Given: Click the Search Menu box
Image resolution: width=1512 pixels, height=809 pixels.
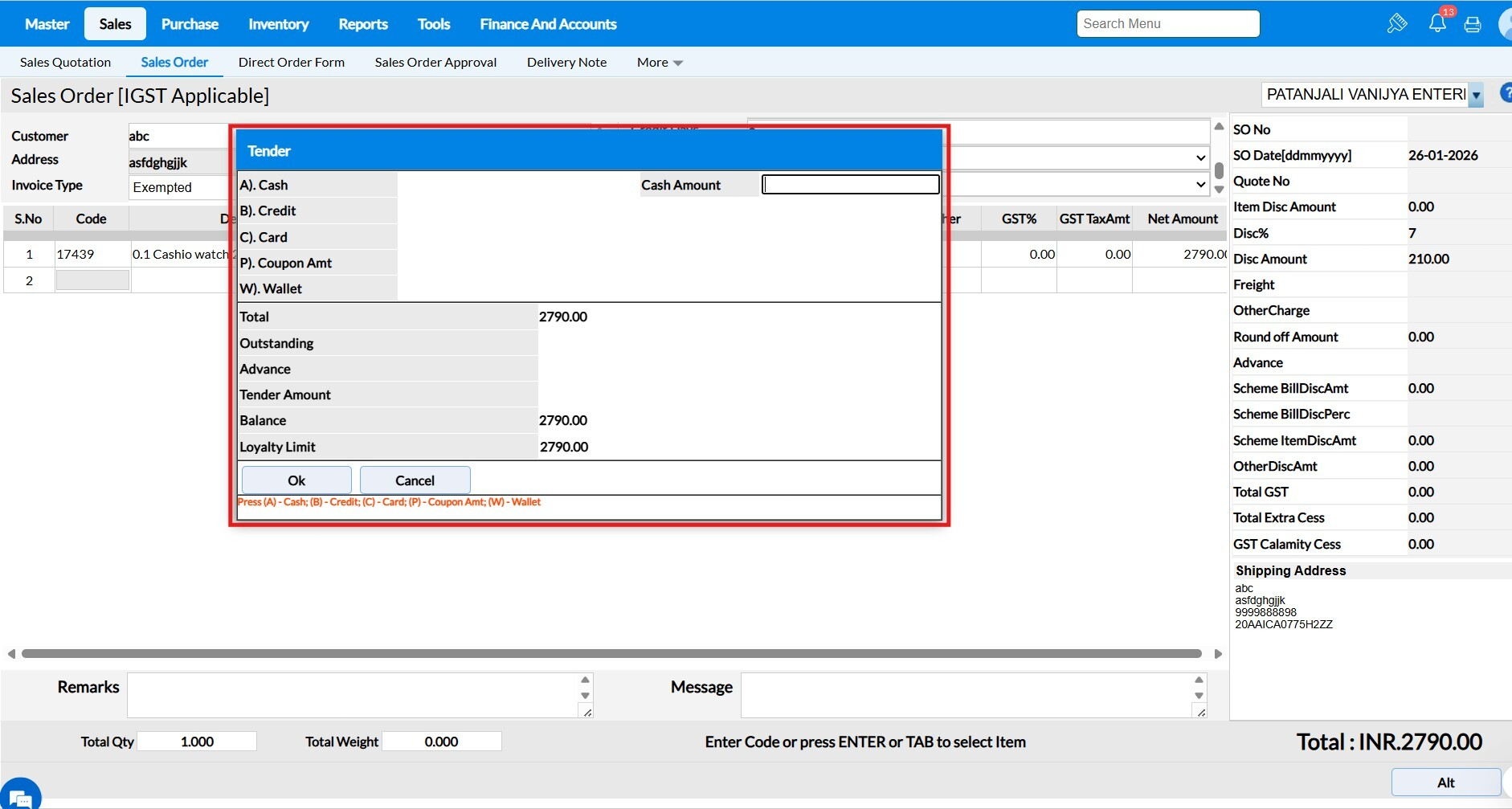Looking at the screenshot, I should (1167, 24).
